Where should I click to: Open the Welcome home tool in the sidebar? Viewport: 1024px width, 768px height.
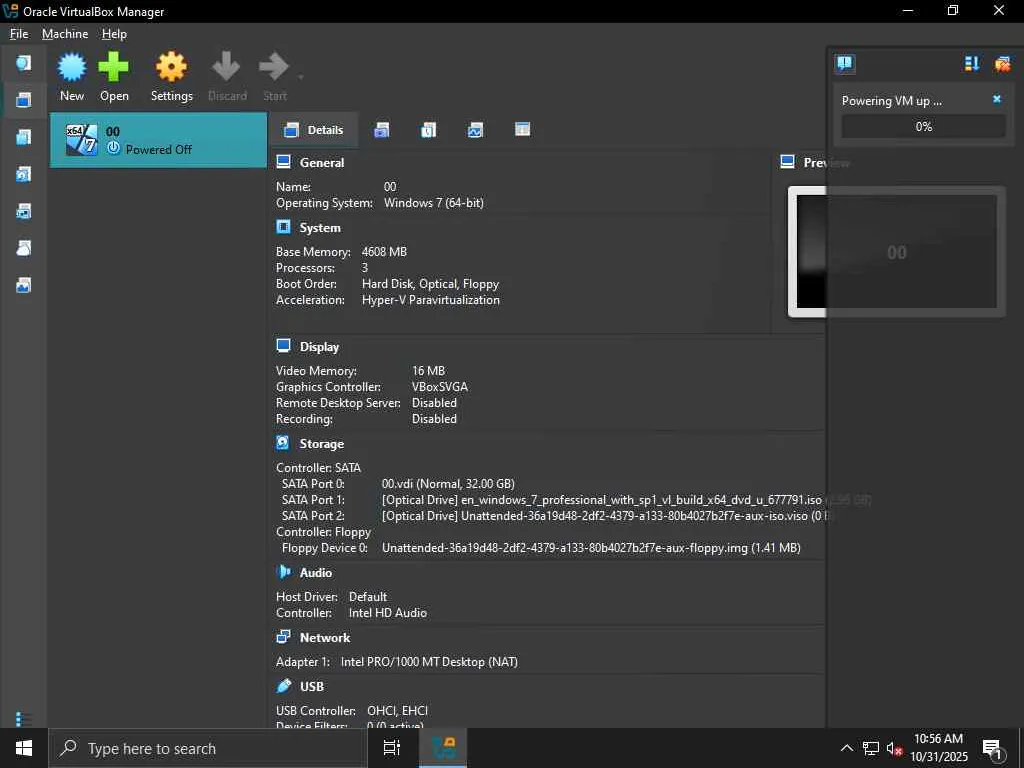[x=24, y=63]
